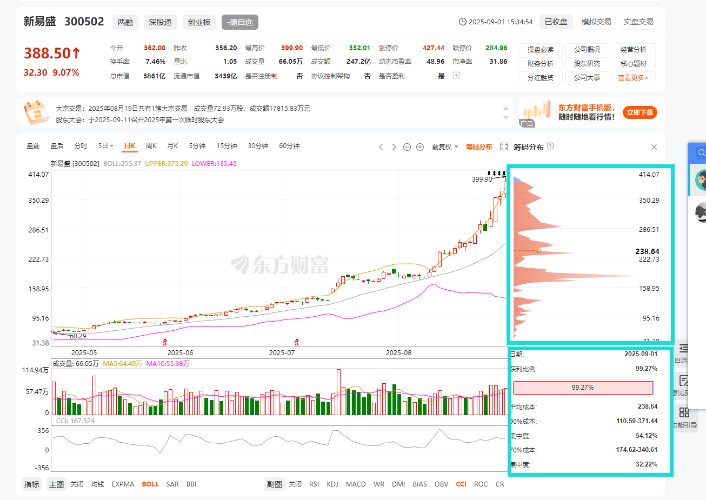Open the 查看更多 view more link
This screenshot has width=706, height=500.
(633, 77)
